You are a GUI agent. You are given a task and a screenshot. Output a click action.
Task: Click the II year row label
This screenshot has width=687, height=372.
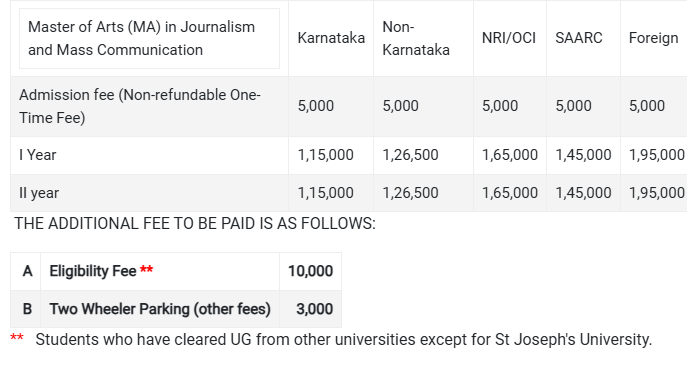tap(39, 193)
